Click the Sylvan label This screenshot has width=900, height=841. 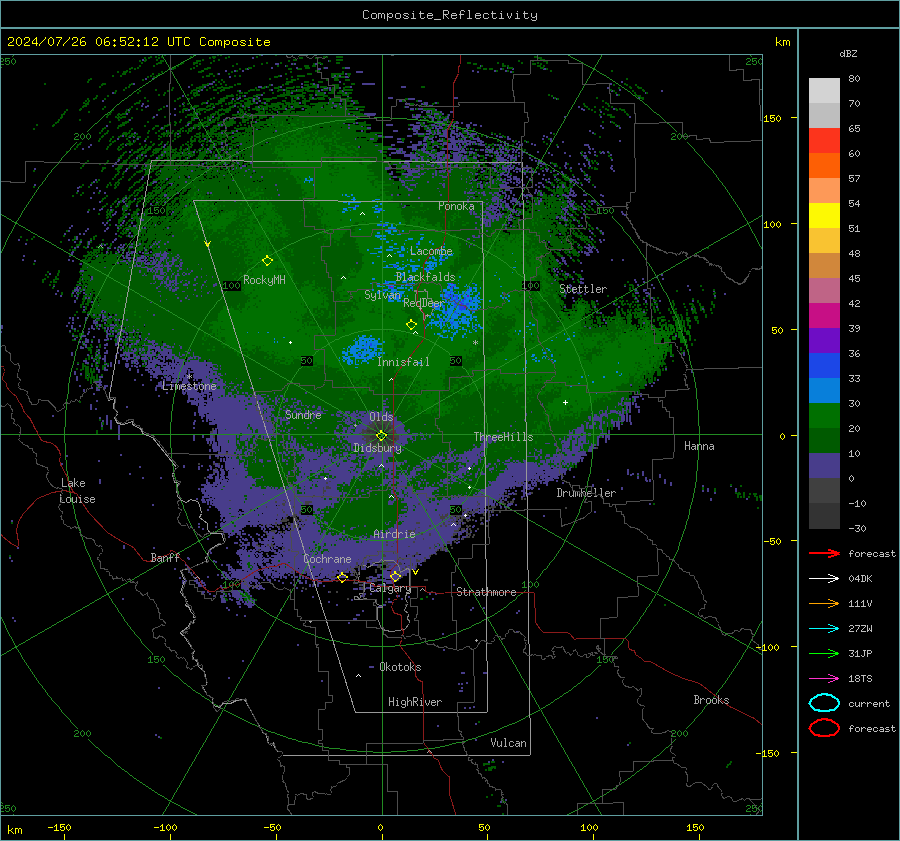coord(382,295)
